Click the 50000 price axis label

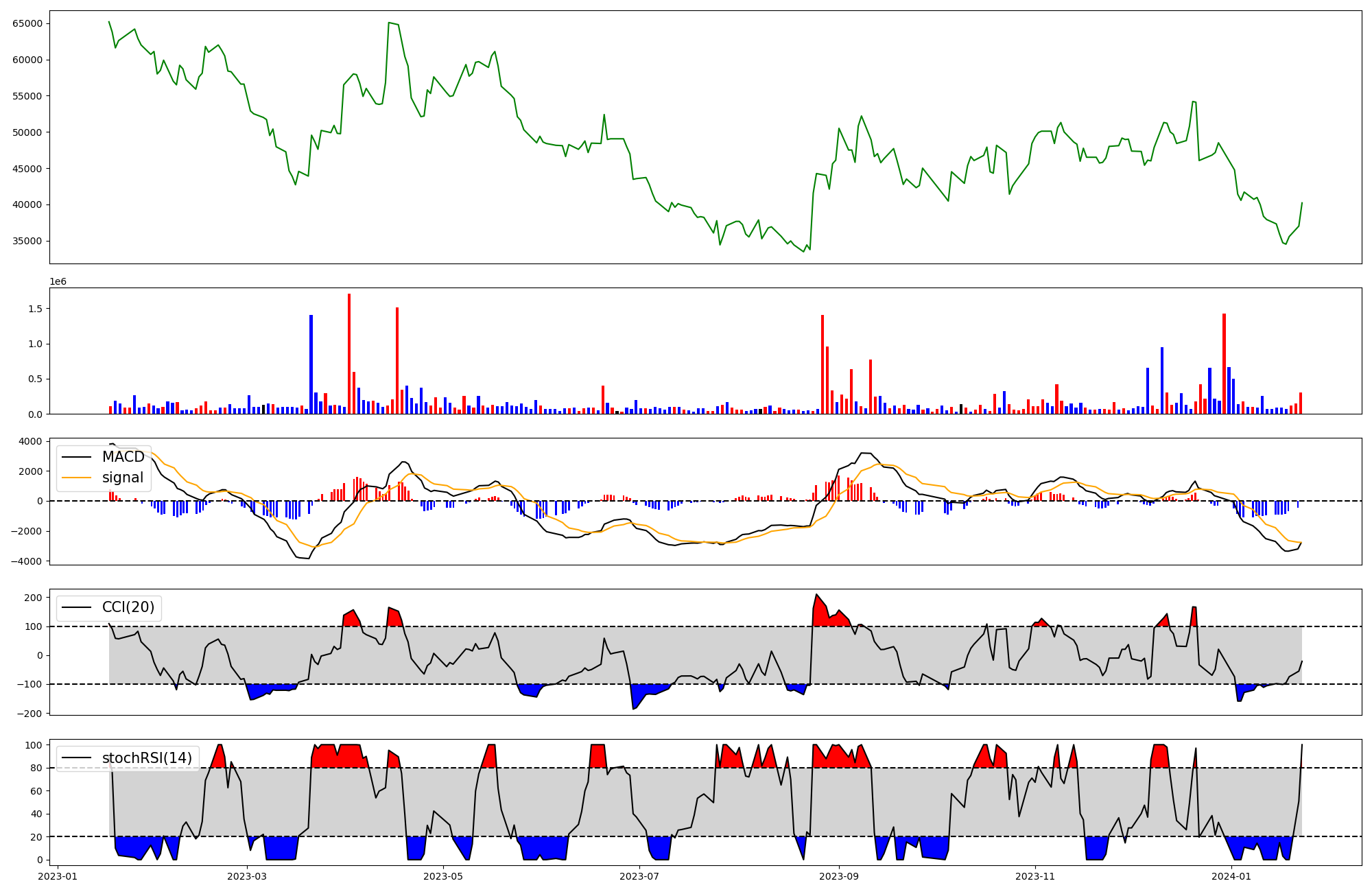27,132
